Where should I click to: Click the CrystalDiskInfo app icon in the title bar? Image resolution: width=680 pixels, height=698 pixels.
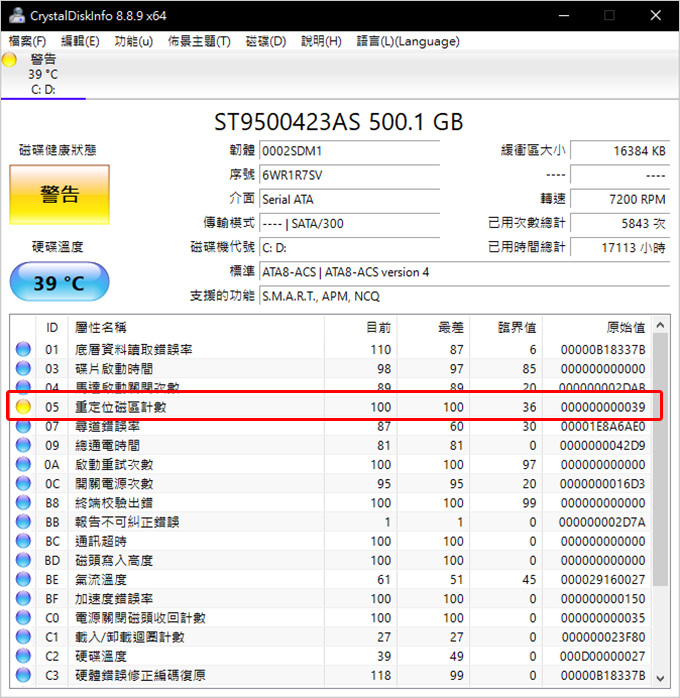(x=17, y=15)
